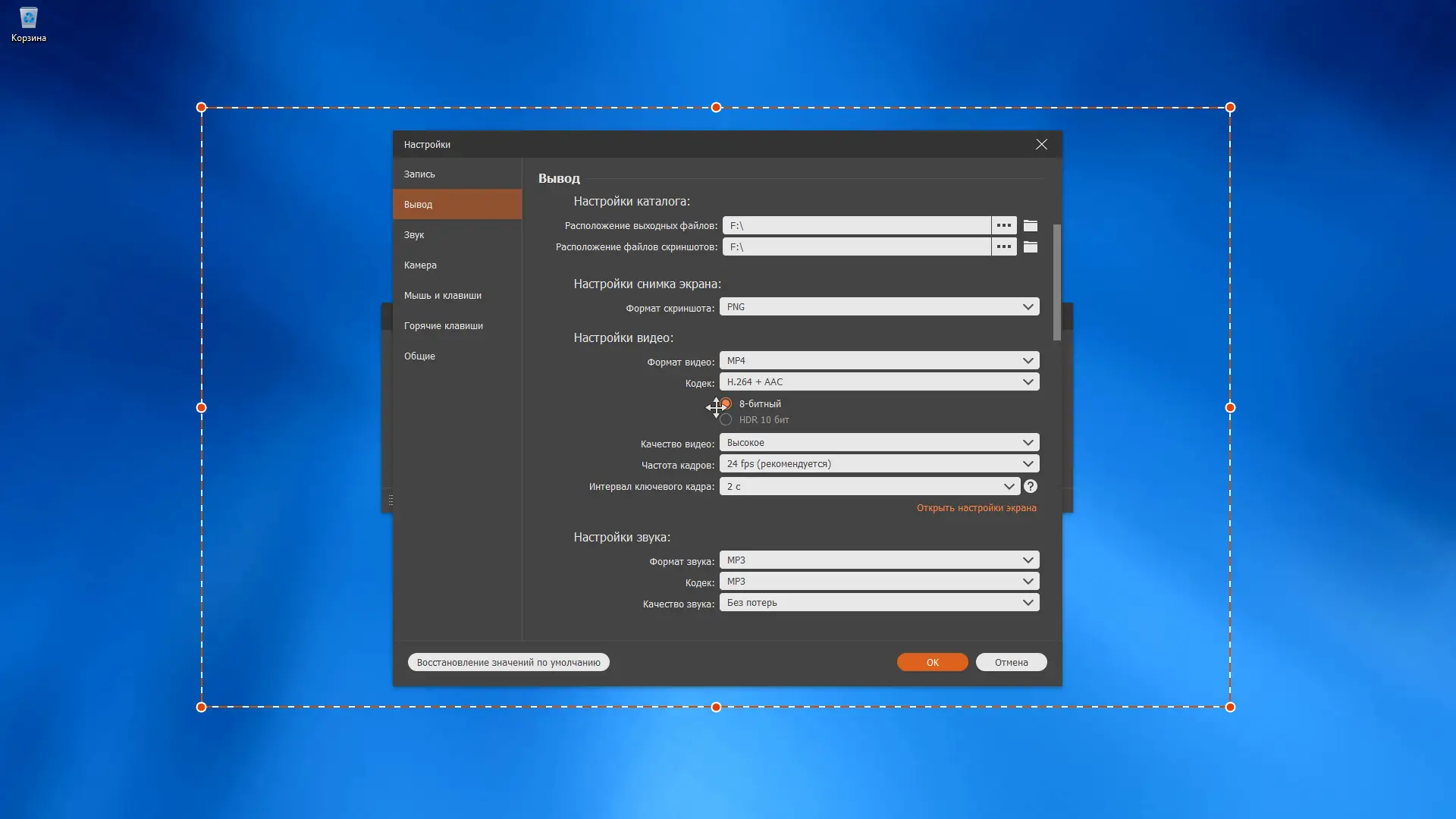Open folder icon for screenshot files location

(x=1030, y=247)
